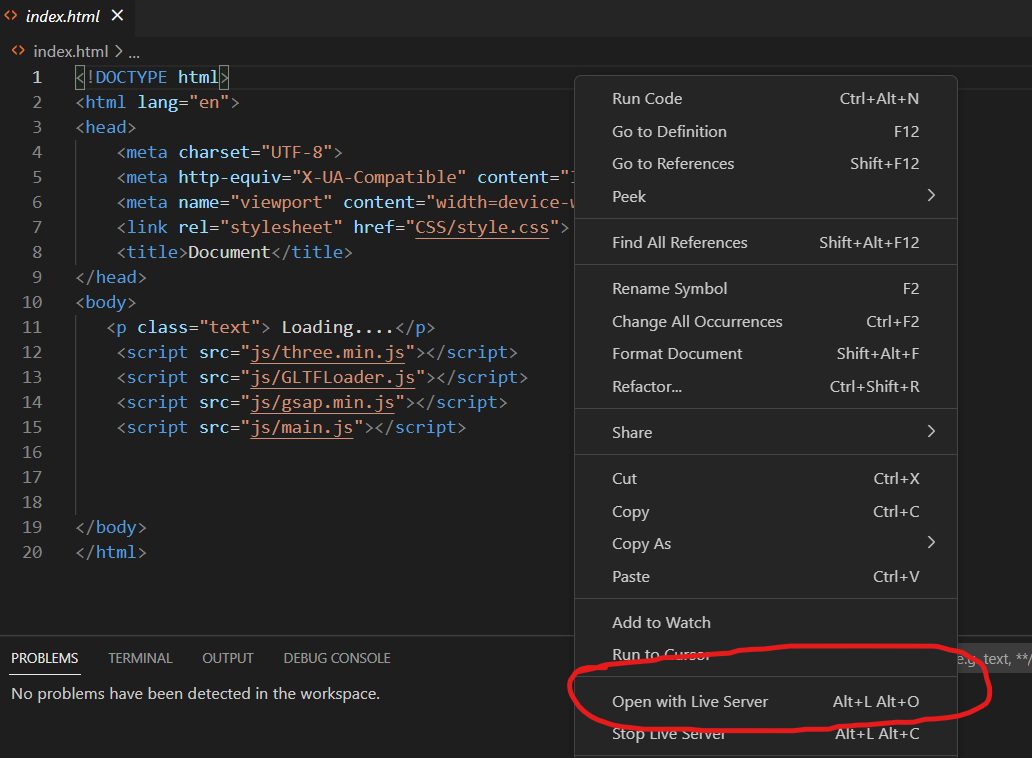
Task: Select Change All Occurrences
Action: tap(765, 322)
